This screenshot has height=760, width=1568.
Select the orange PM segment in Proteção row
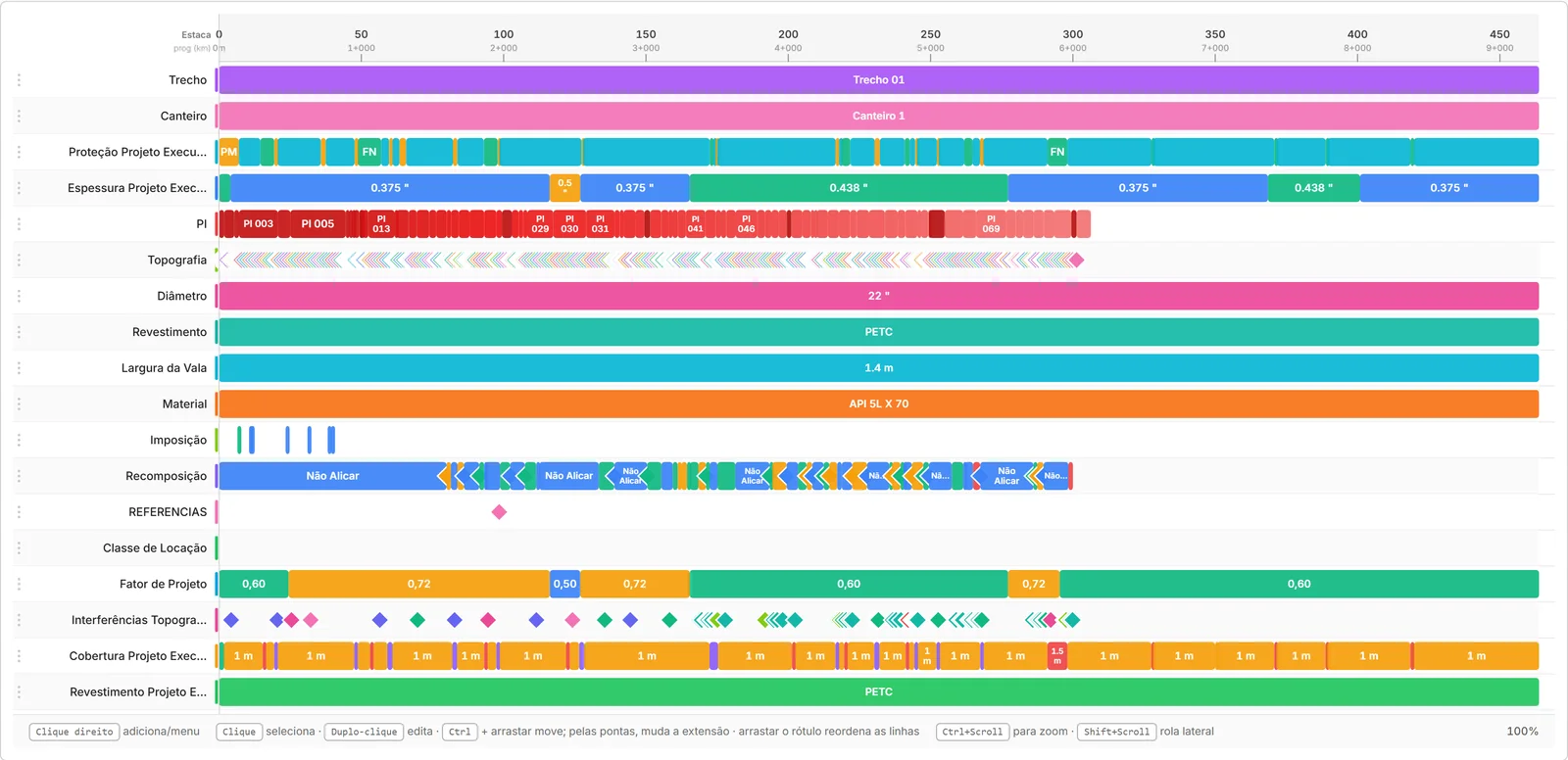pyautogui.click(x=228, y=152)
